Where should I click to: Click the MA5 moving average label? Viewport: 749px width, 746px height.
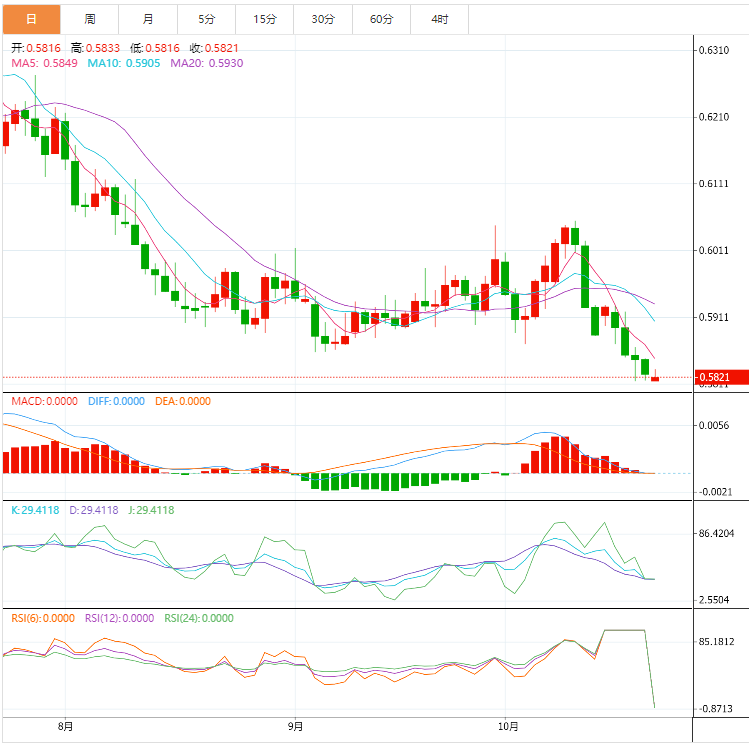[x=42, y=63]
